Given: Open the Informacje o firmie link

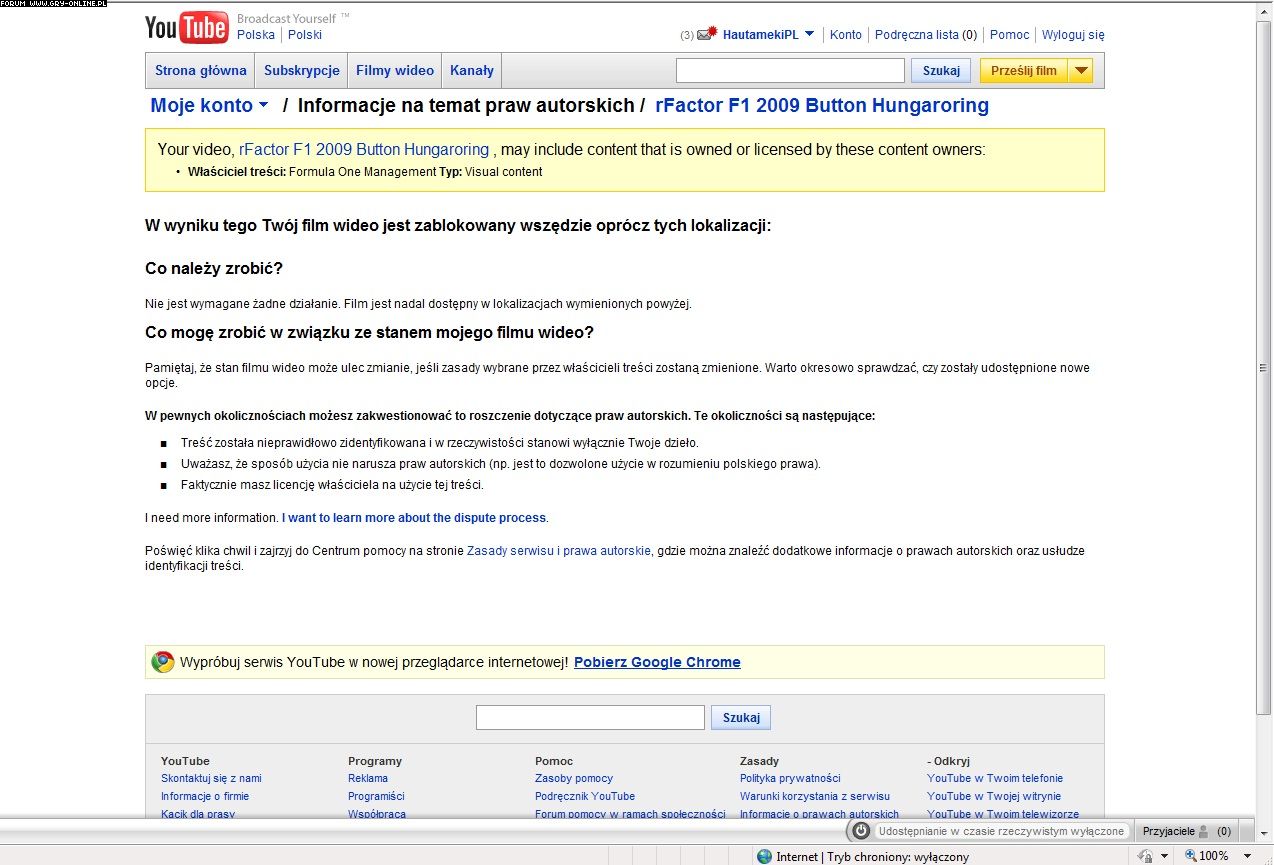Looking at the screenshot, I should (x=205, y=797).
